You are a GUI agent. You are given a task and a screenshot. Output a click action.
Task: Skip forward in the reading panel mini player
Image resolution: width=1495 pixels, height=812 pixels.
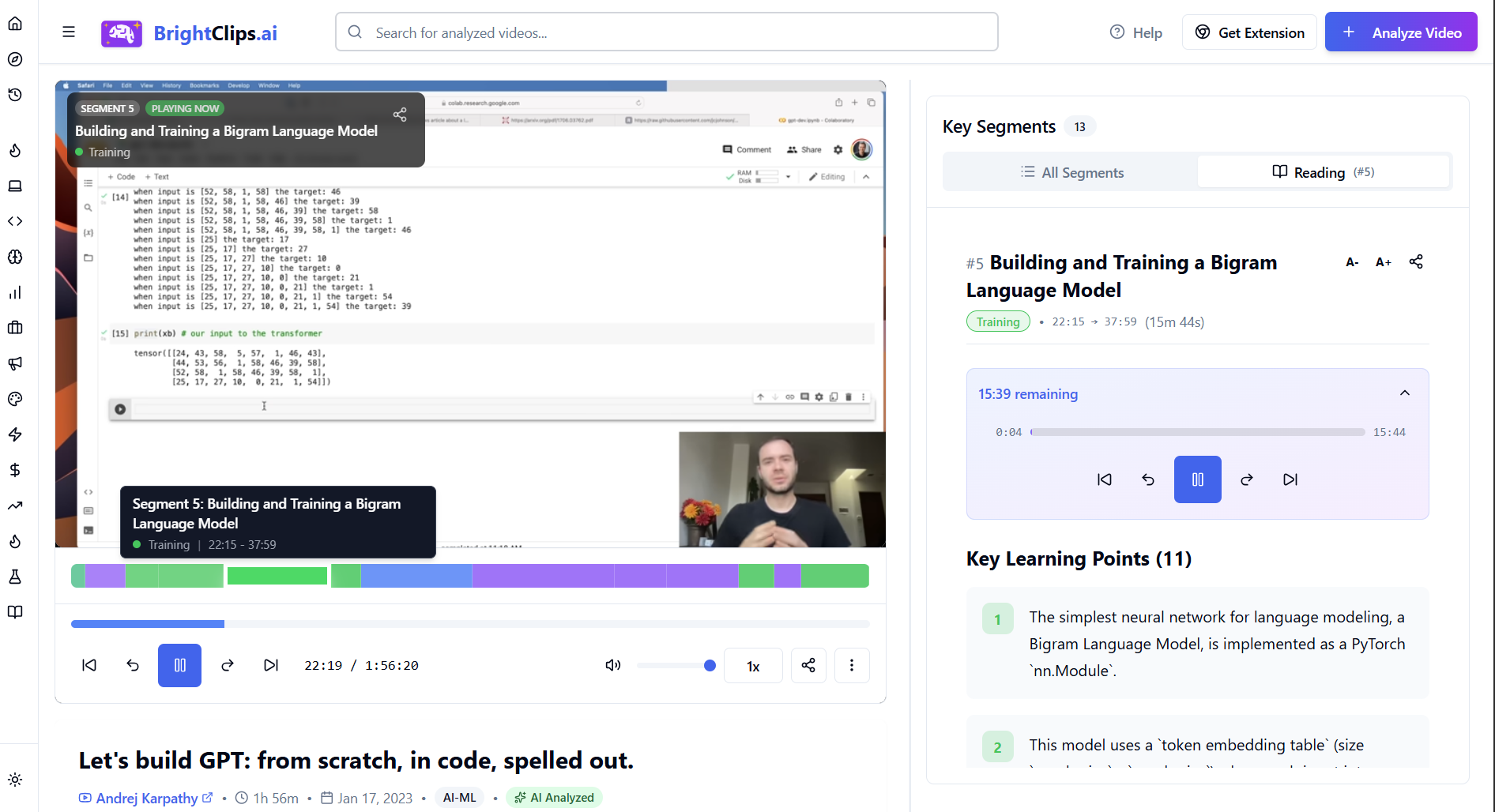coord(1247,479)
